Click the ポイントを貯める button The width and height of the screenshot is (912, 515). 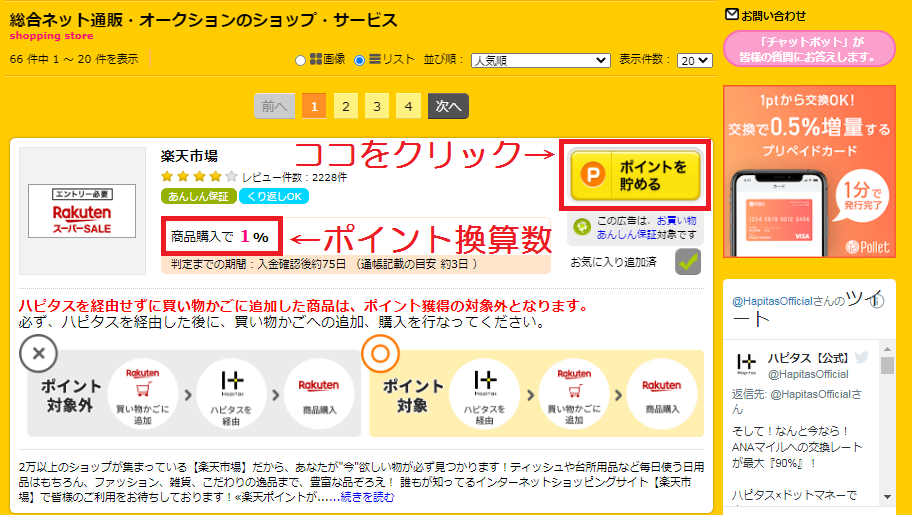[x=635, y=175]
